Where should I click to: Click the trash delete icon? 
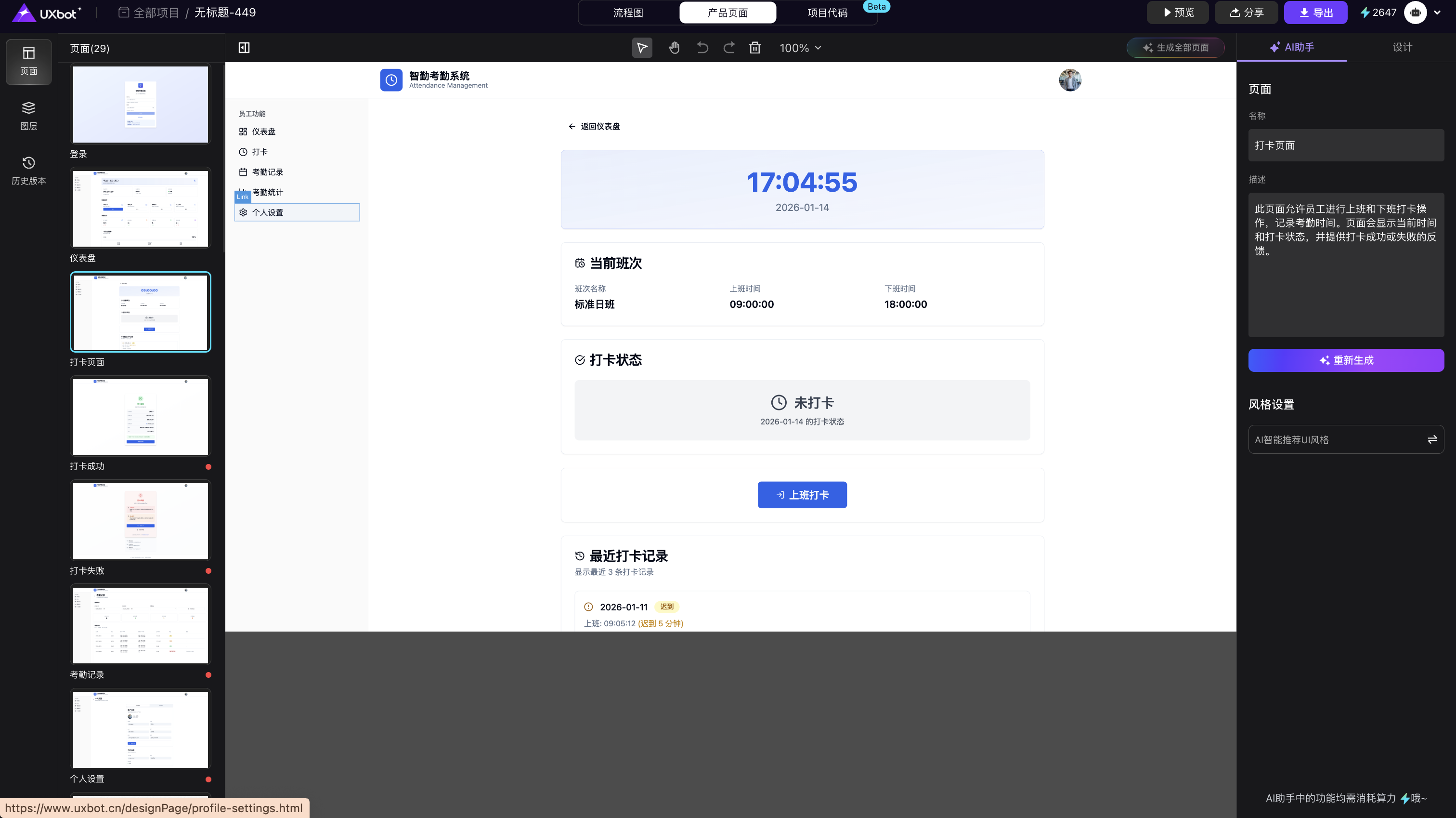[x=754, y=48]
